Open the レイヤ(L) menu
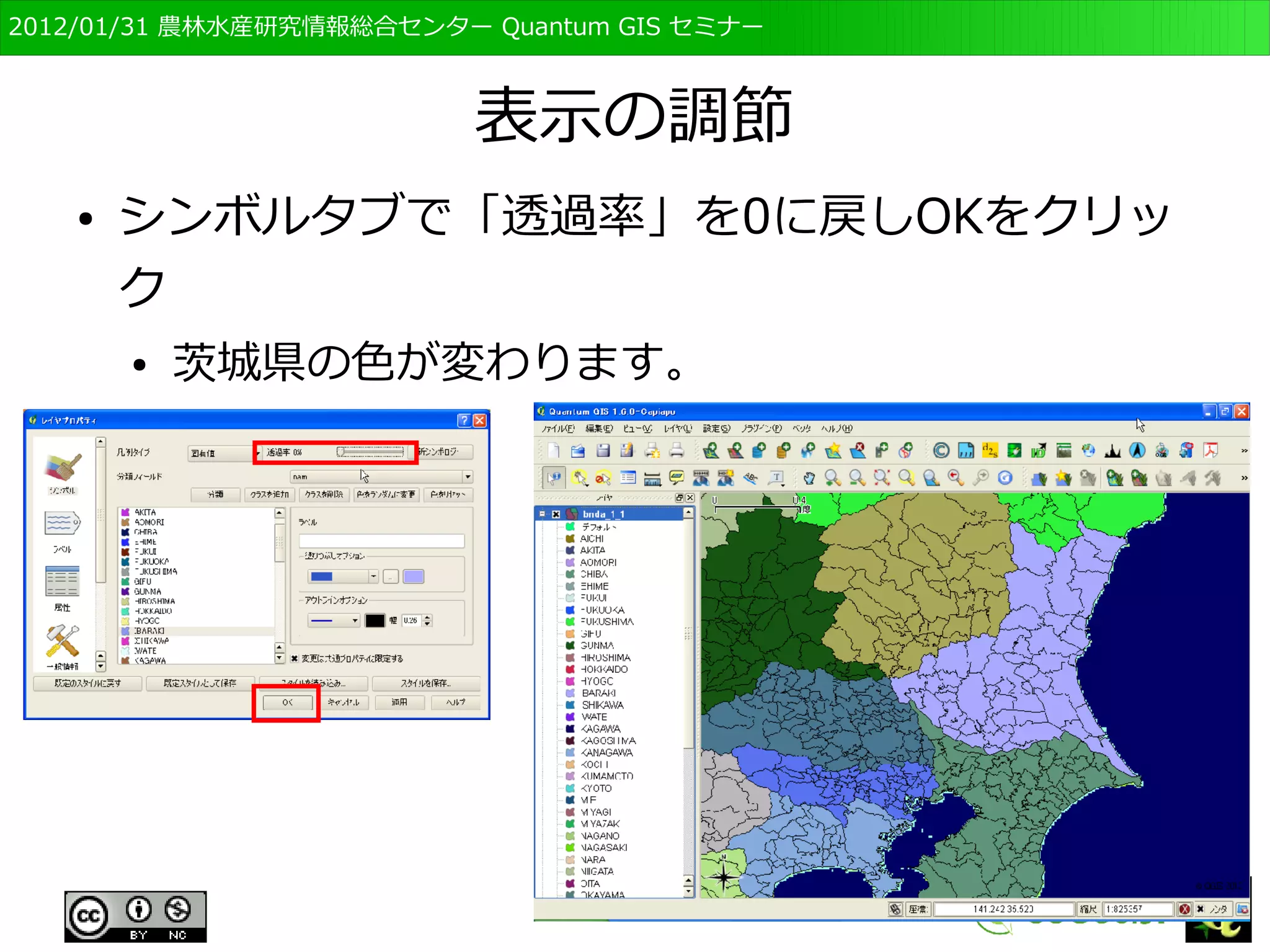 [x=678, y=429]
